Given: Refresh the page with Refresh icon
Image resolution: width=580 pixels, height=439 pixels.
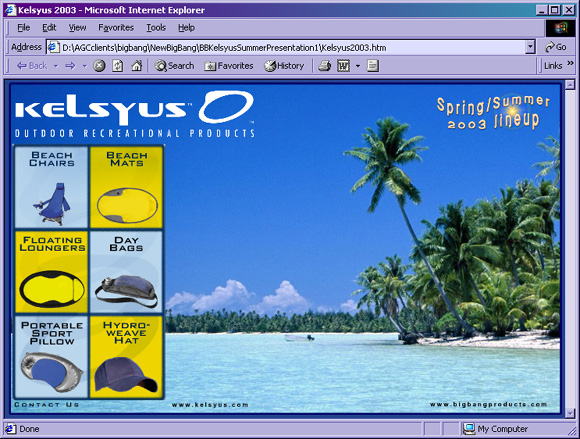Looking at the screenshot, I should click(x=118, y=66).
